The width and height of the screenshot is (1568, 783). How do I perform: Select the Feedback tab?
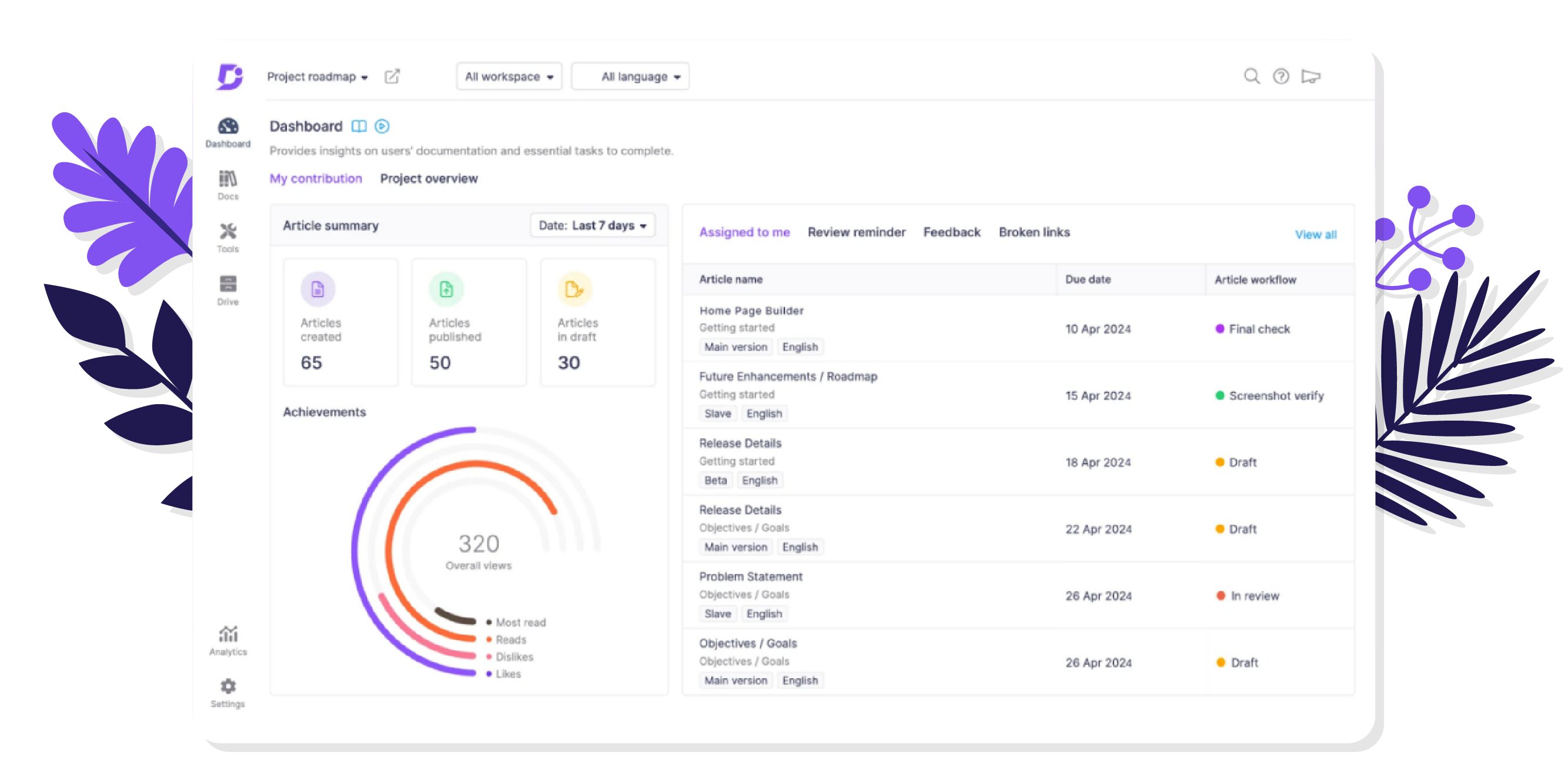click(951, 232)
